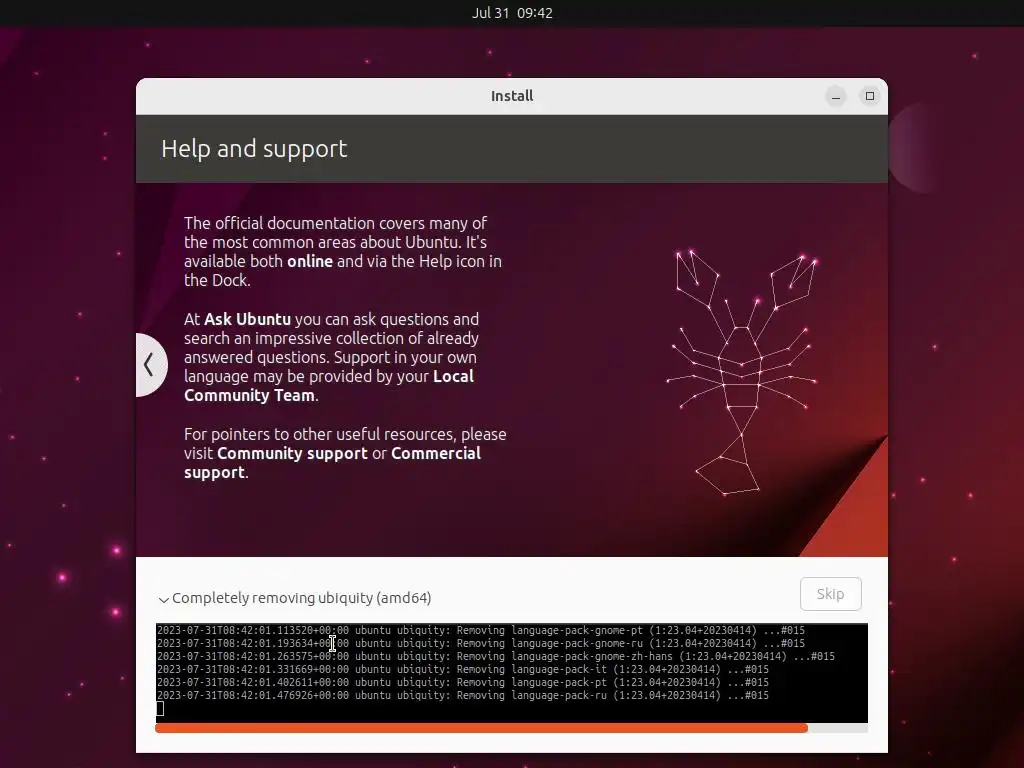Click the terminal cursor block in the log
The height and width of the screenshot is (768, 1024).
(160, 709)
